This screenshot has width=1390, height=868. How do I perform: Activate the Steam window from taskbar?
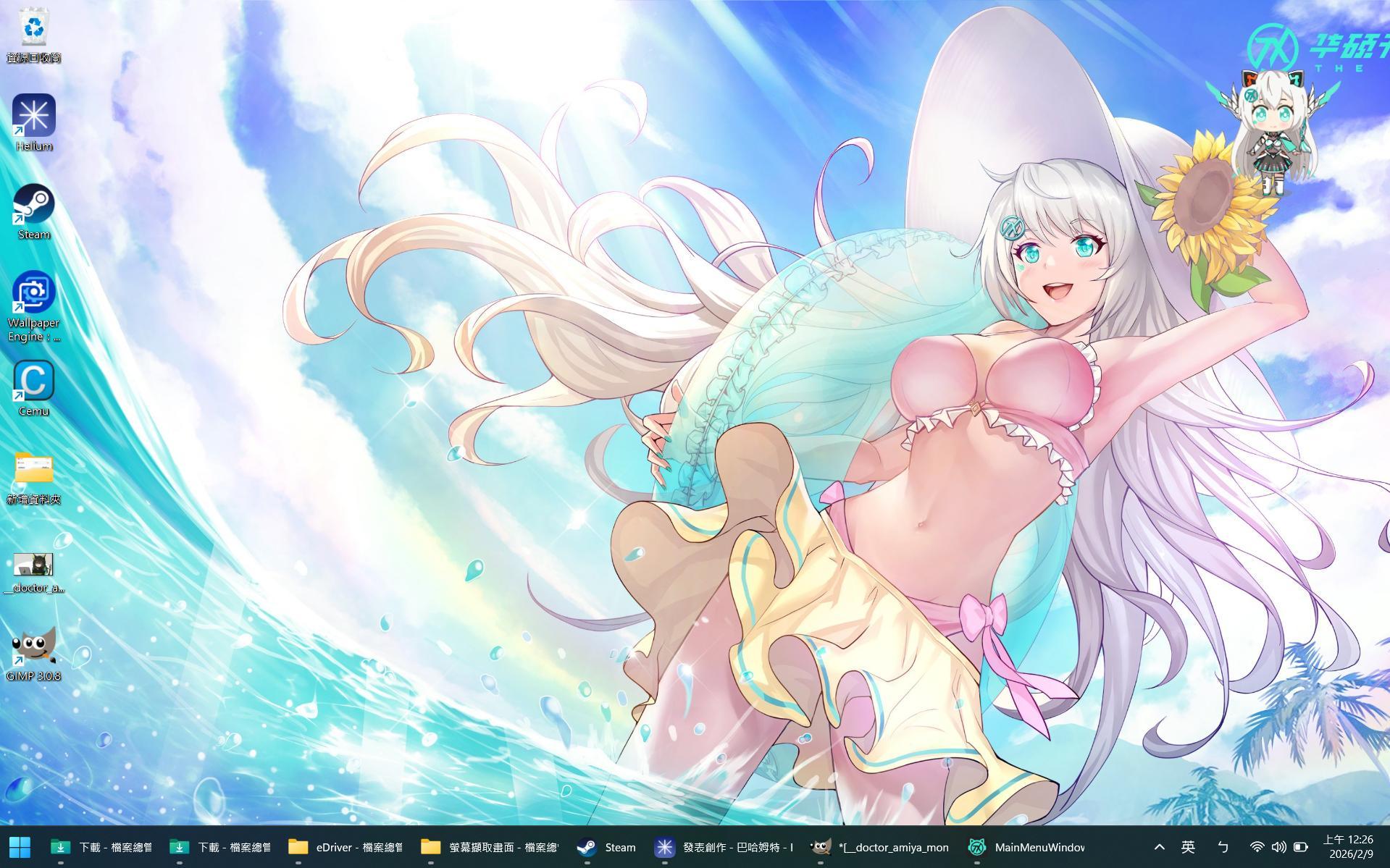[606, 847]
